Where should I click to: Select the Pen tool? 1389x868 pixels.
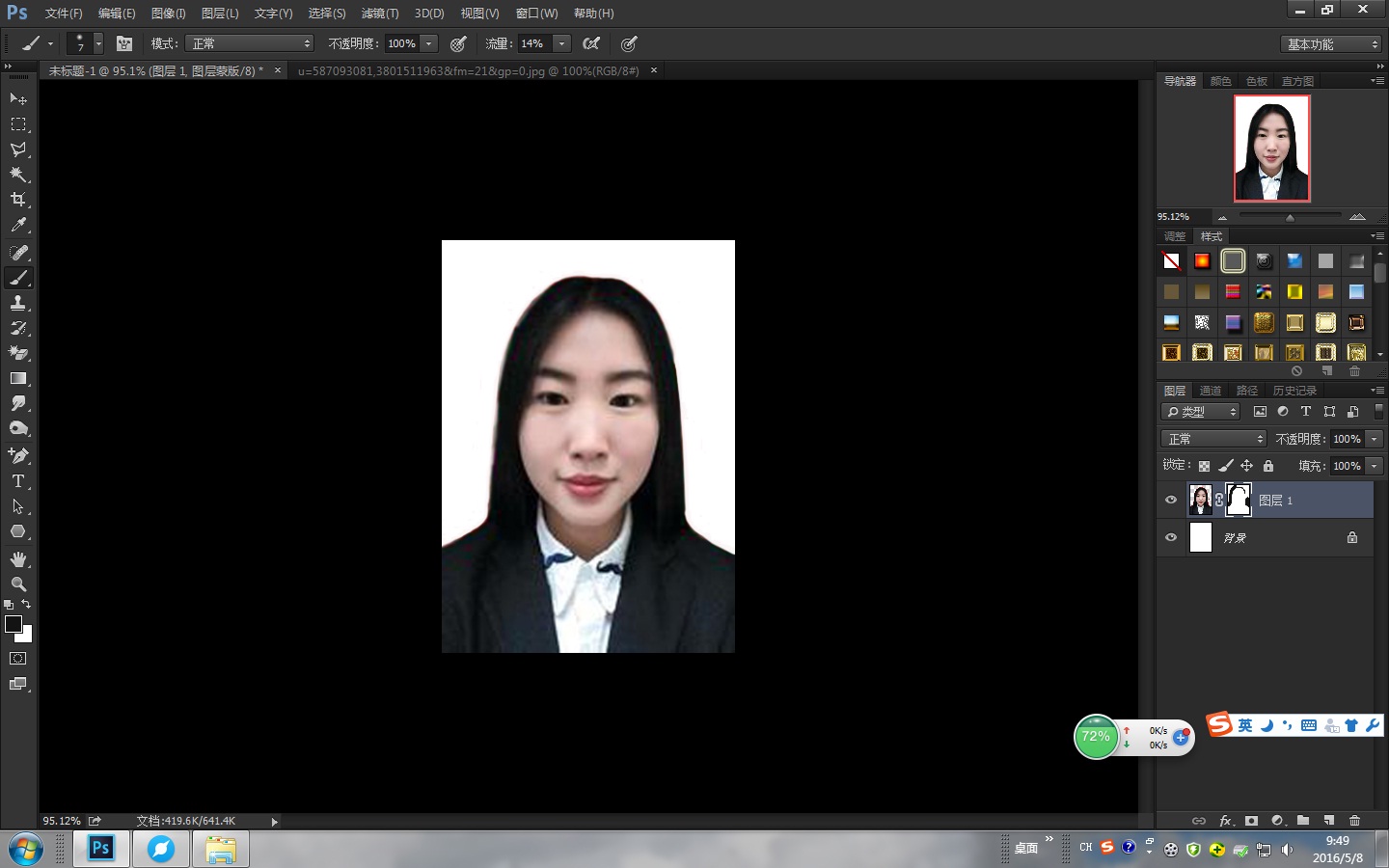[x=18, y=455]
